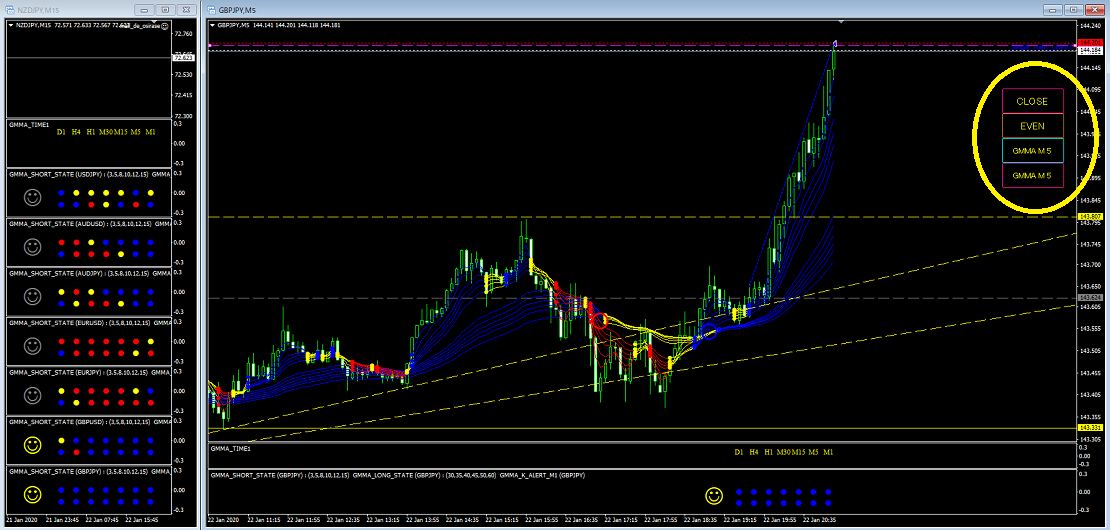Click the smiley face in the AUDUSD panel

[x=31, y=247]
